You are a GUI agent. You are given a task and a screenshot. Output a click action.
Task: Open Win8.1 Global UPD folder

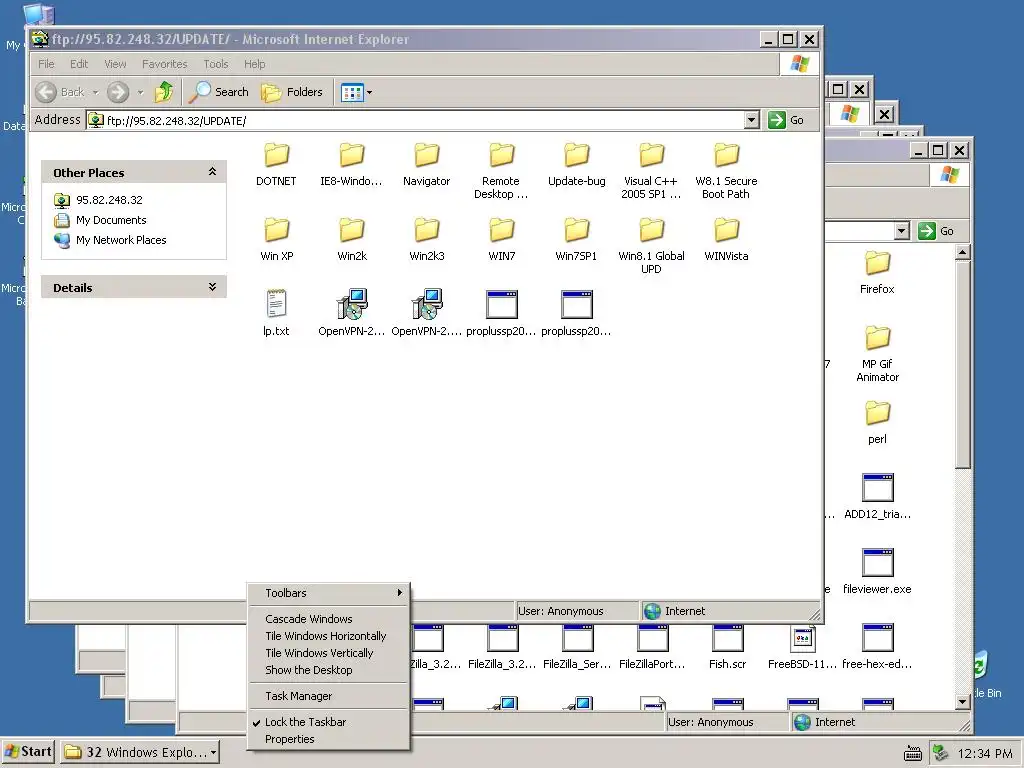click(651, 246)
